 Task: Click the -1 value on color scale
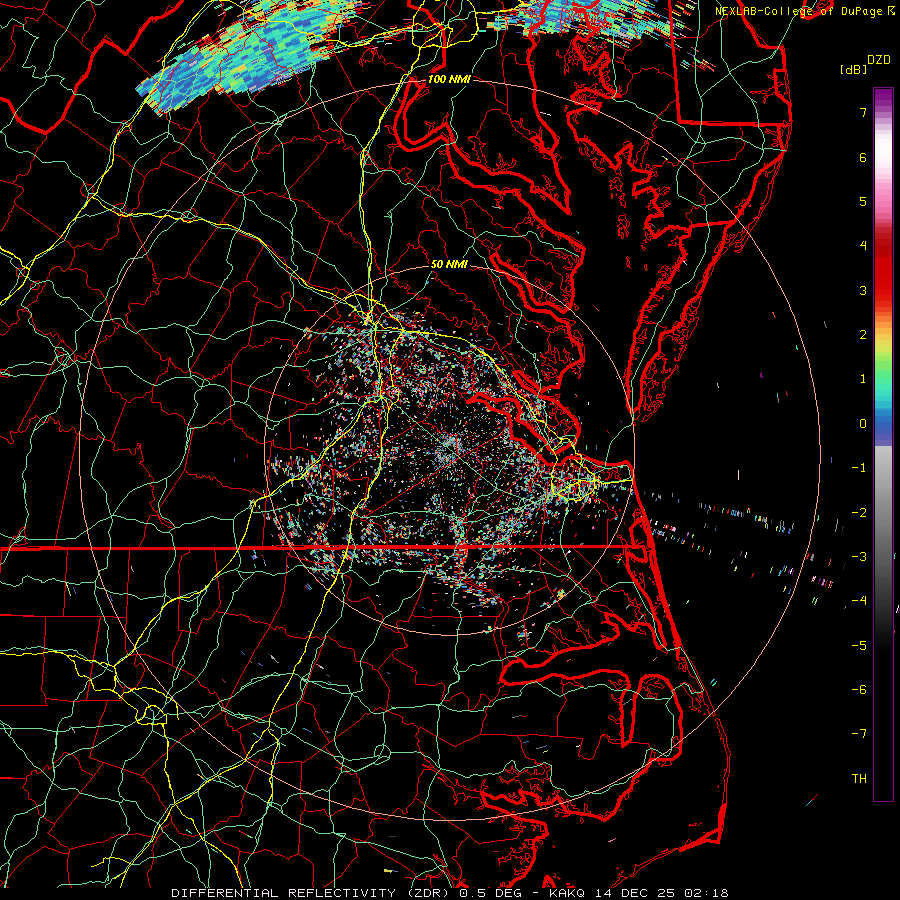[859, 468]
